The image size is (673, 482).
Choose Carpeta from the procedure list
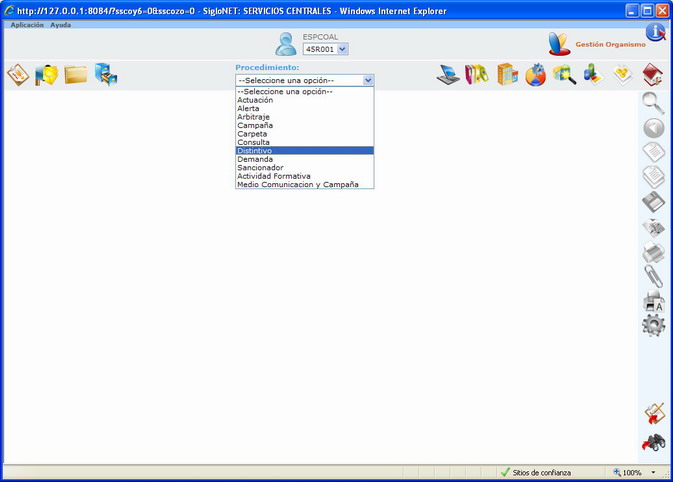[305, 134]
